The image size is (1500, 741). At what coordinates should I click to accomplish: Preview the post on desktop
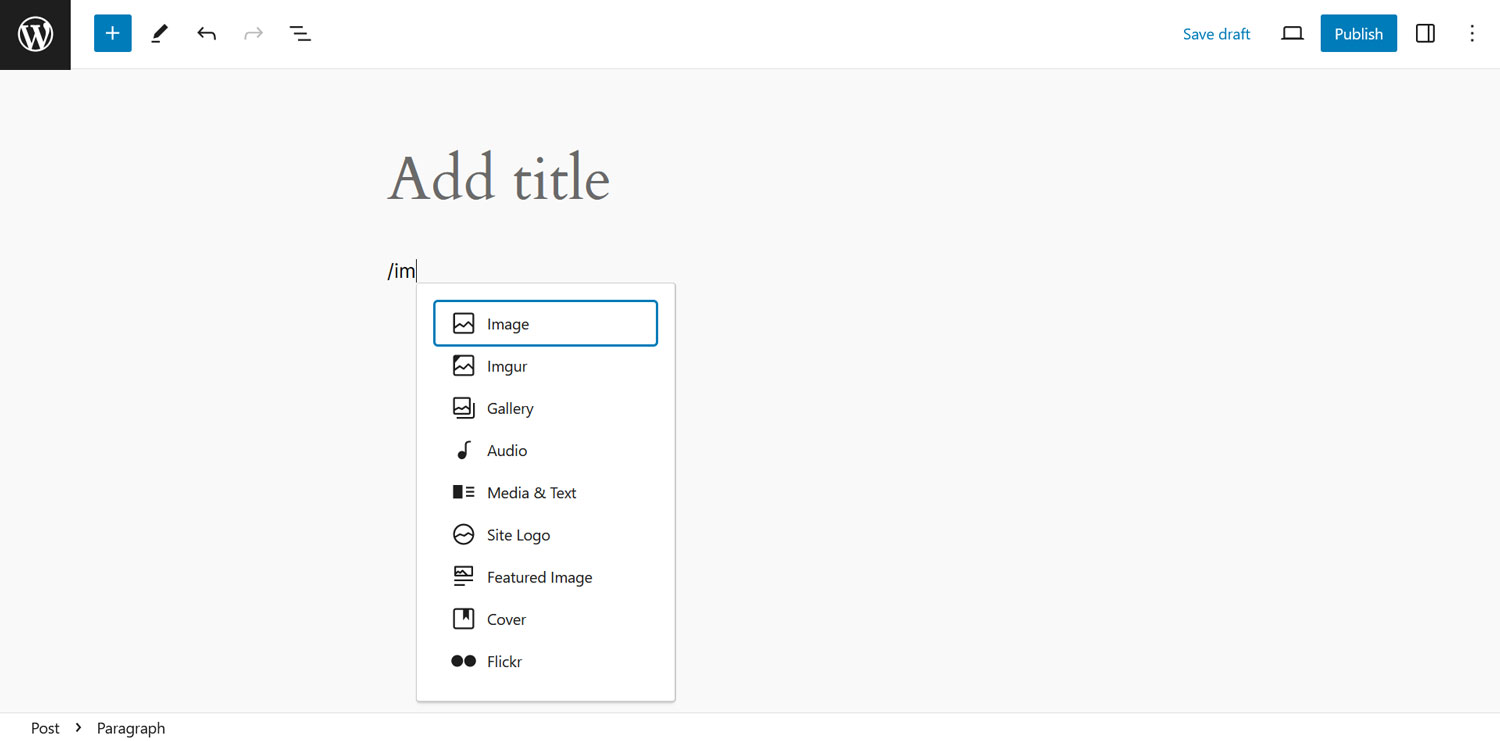click(x=1291, y=33)
